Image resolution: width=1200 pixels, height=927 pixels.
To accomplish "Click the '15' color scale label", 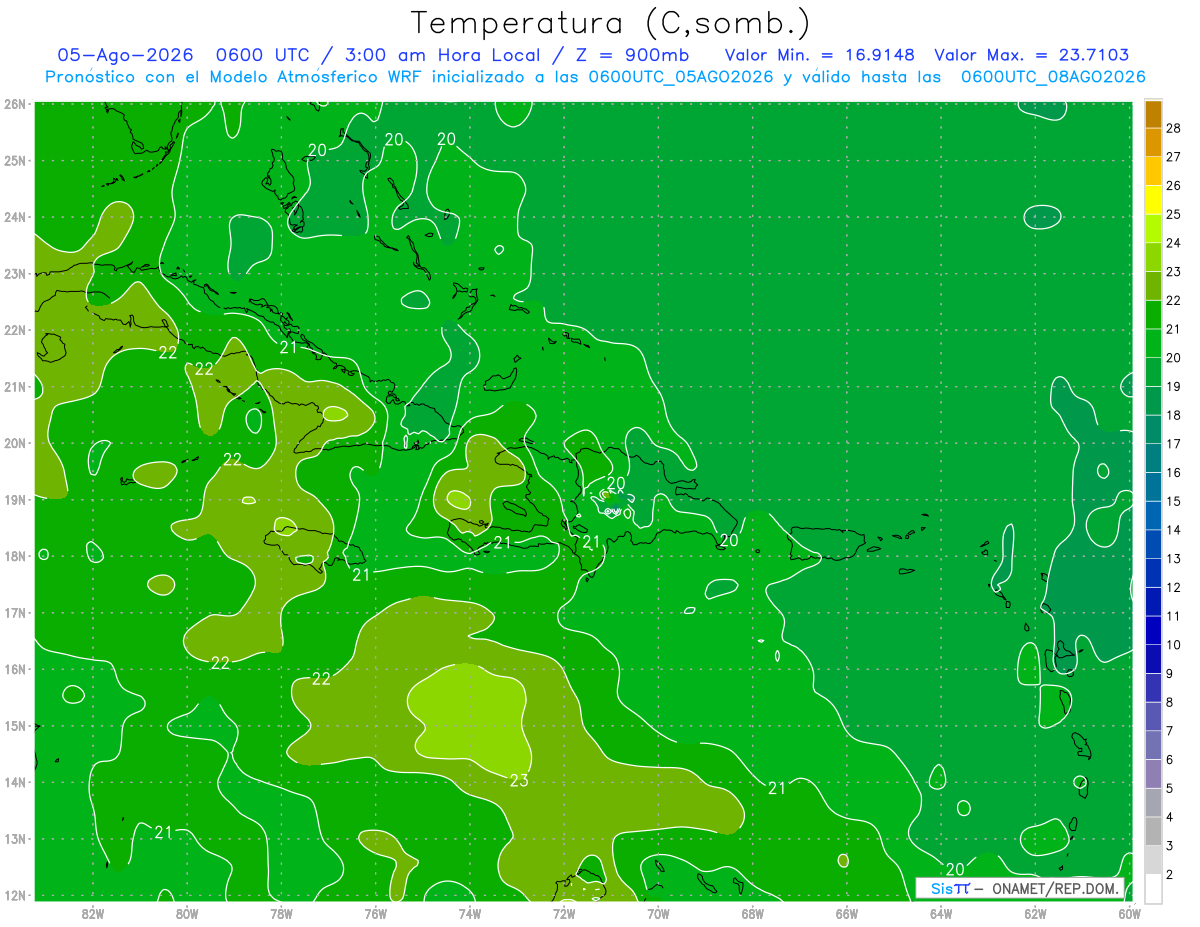I will click(1174, 501).
